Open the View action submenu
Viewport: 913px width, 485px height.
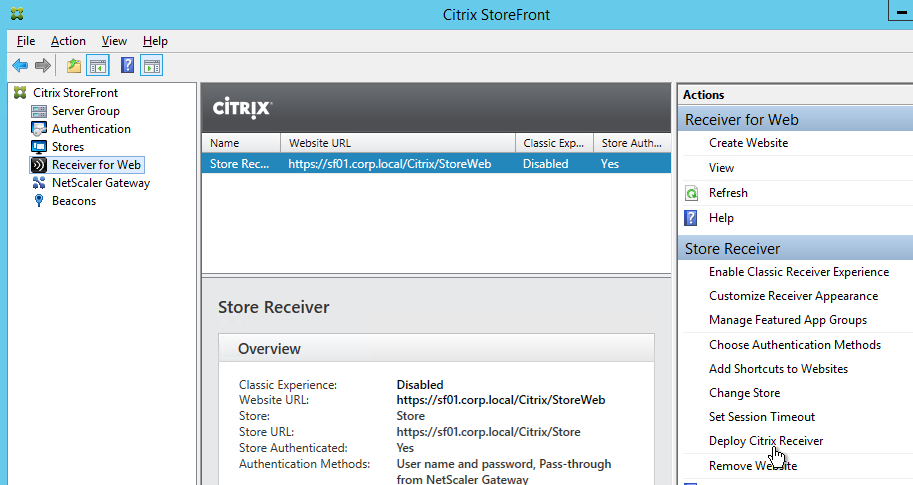[721, 168]
